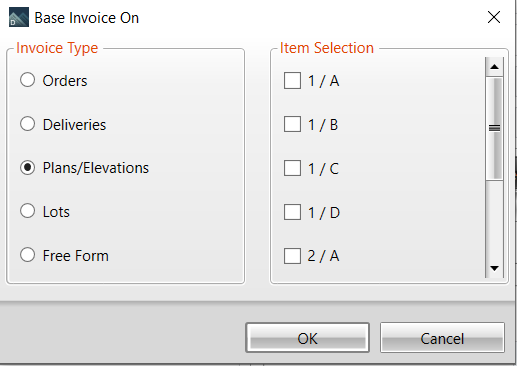
Task: Click the Item Selection scrollbar thumb
Action: [494, 128]
